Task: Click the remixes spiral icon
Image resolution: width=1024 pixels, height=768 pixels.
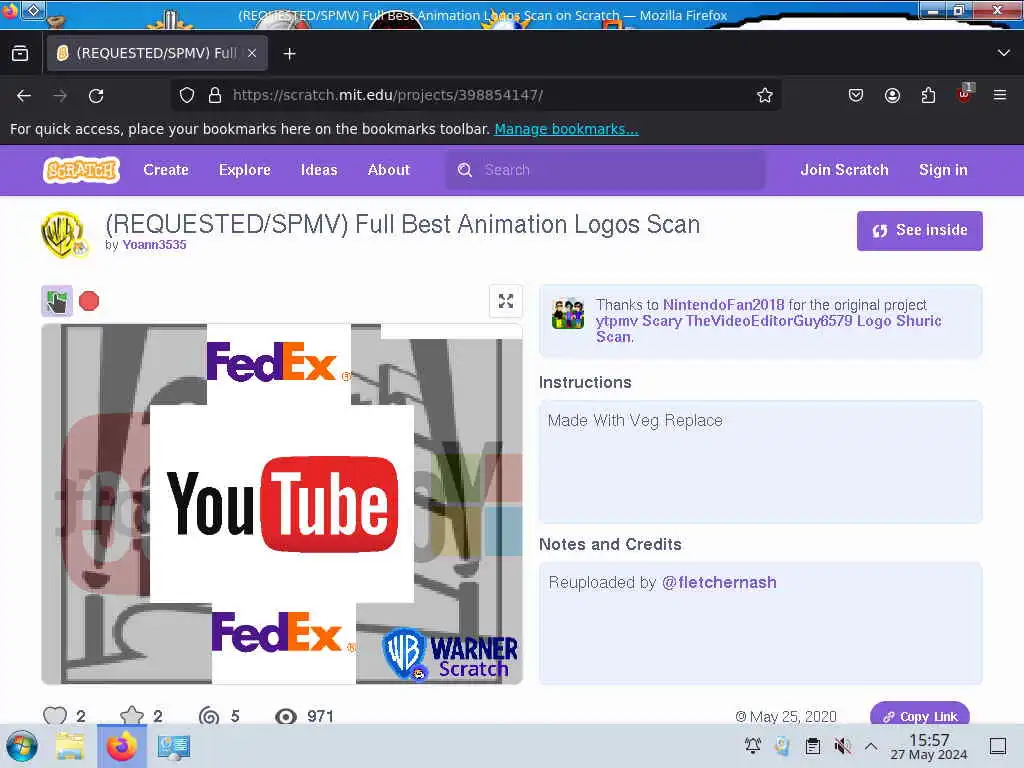Action: coord(209,716)
